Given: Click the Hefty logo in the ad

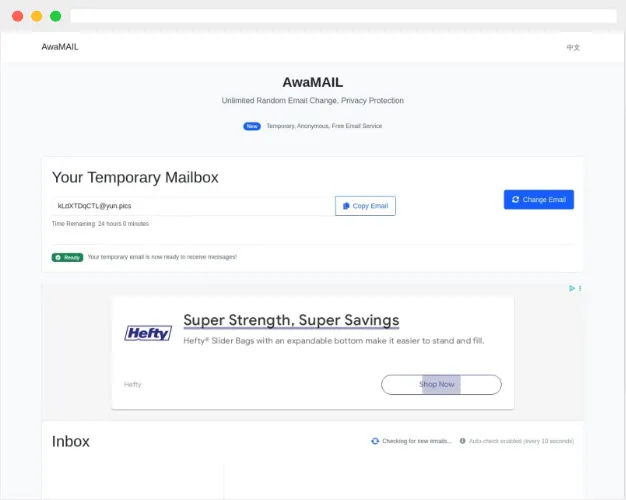Looking at the screenshot, I should pos(148,334).
